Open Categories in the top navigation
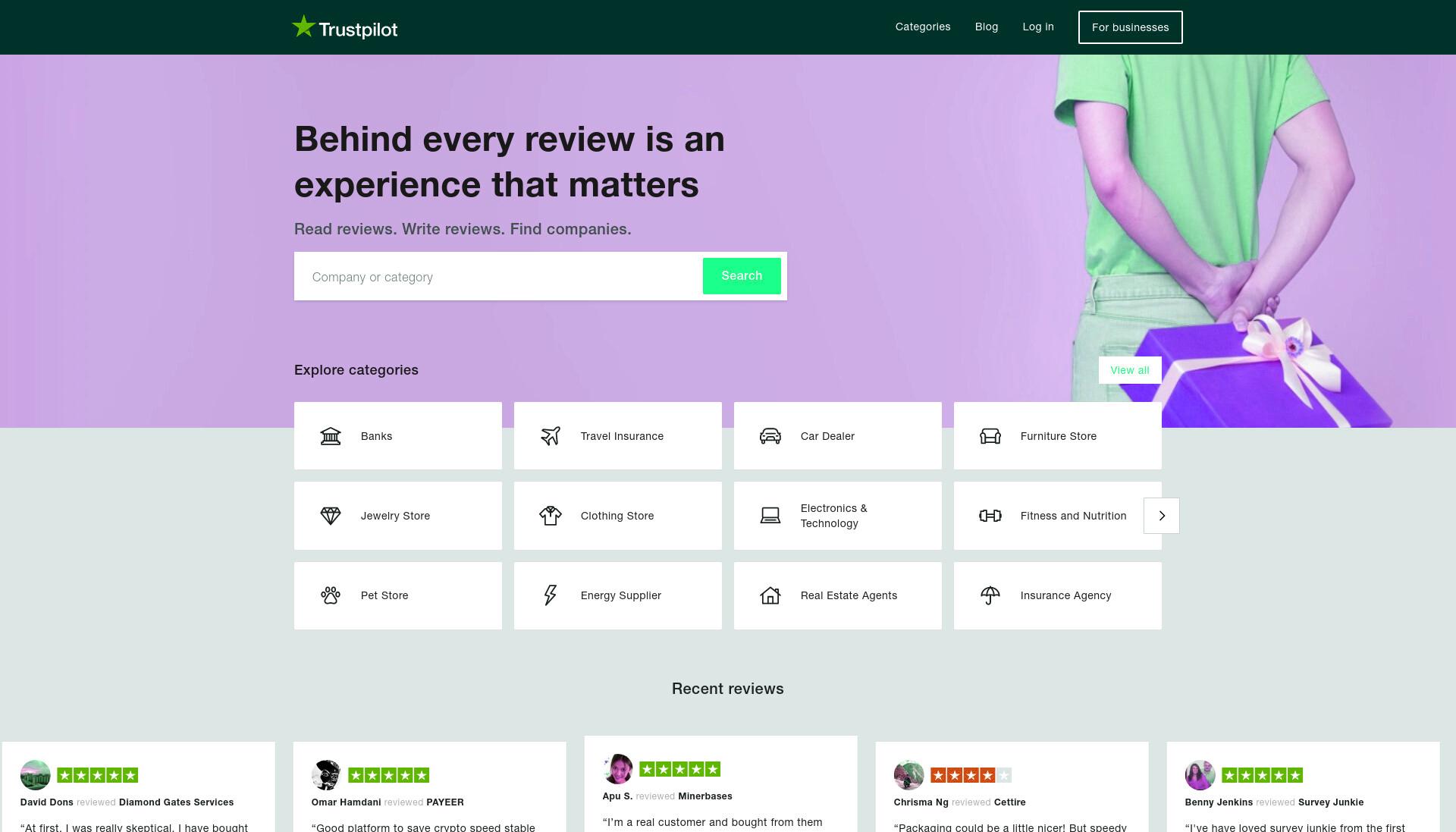The width and height of the screenshot is (1456, 832). point(923,27)
